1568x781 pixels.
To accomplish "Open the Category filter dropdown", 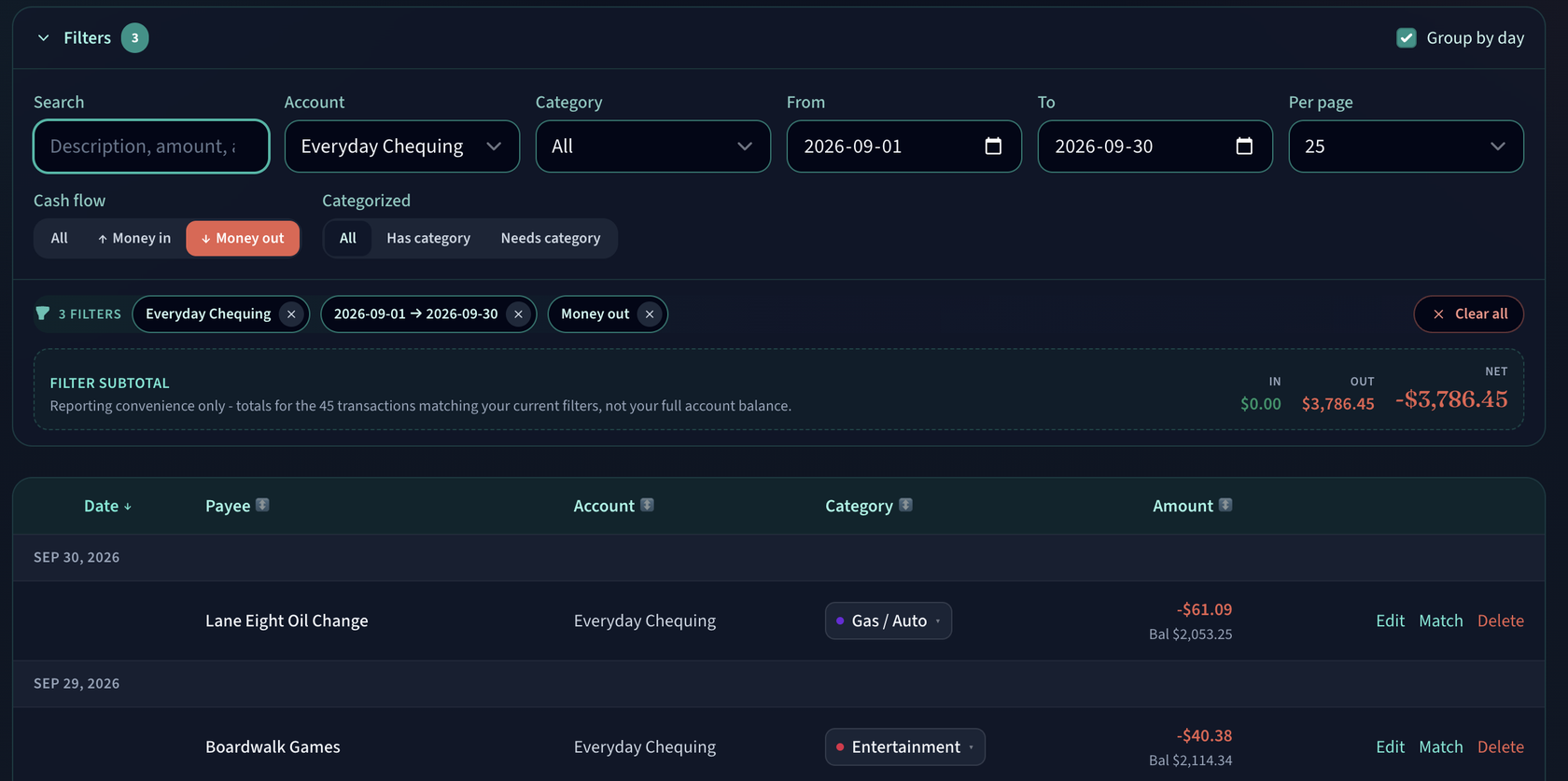I will pyautogui.click(x=653, y=146).
